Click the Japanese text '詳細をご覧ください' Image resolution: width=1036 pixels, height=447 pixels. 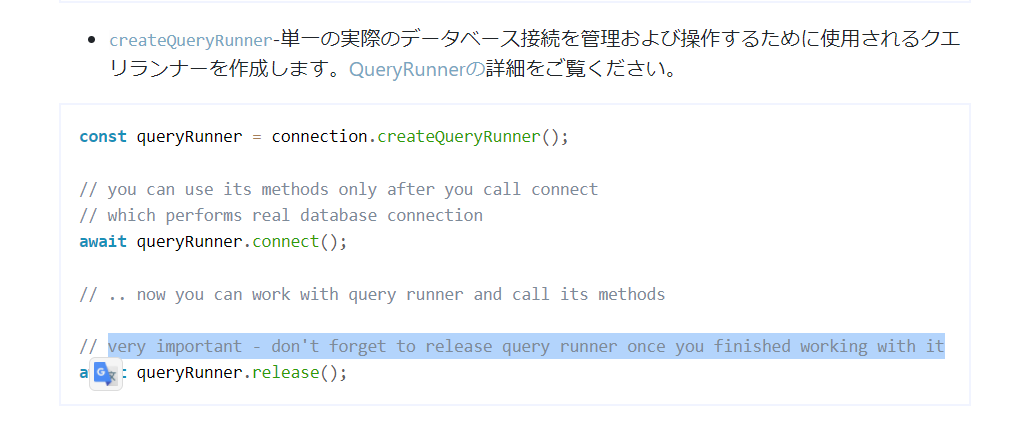coord(581,69)
